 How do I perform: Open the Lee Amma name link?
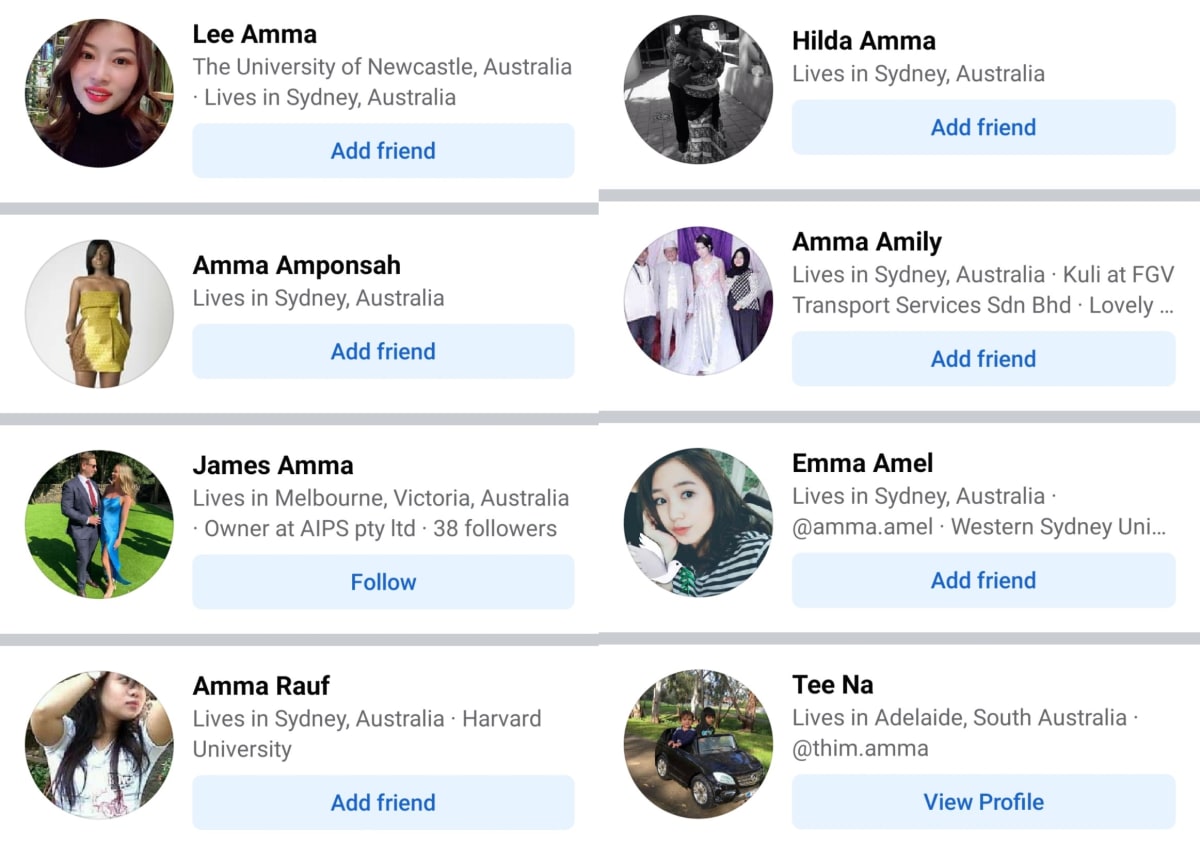(x=255, y=34)
